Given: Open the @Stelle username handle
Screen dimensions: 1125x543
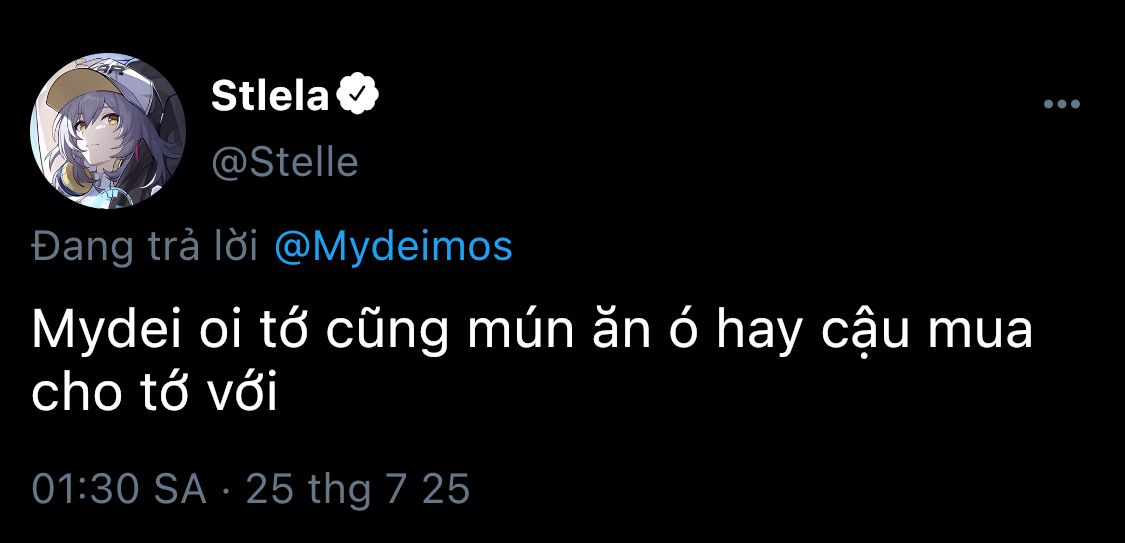Looking at the screenshot, I should coord(284,160).
